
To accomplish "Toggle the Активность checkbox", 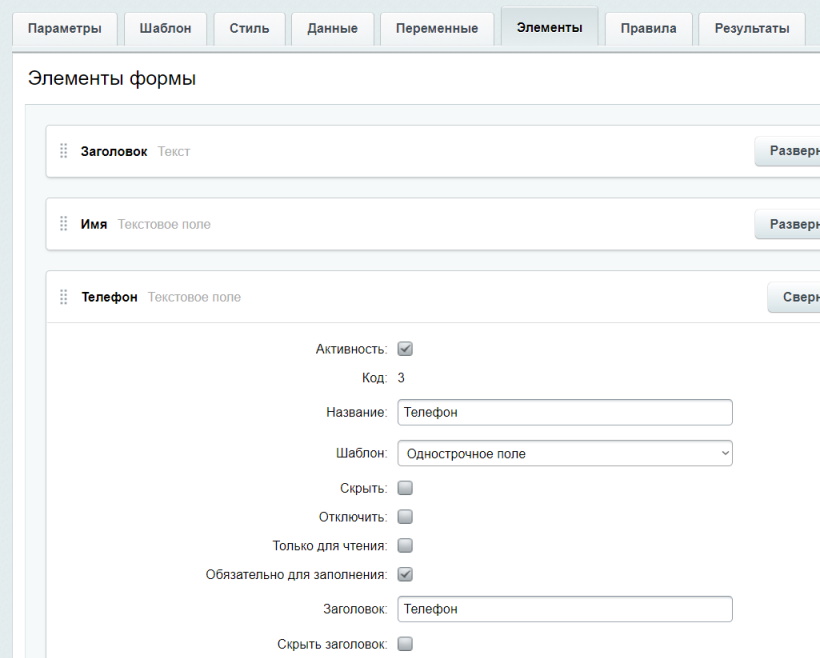I will (x=405, y=349).
